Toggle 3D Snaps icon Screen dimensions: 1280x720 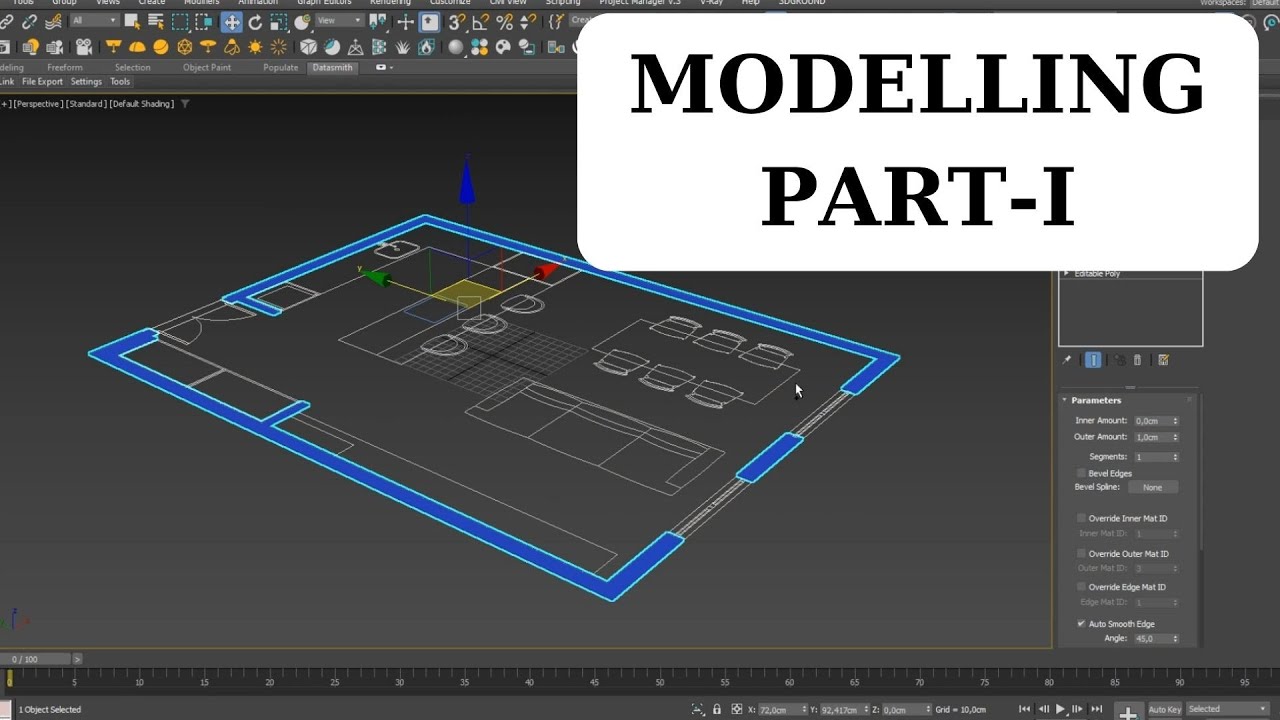click(457, 21)
